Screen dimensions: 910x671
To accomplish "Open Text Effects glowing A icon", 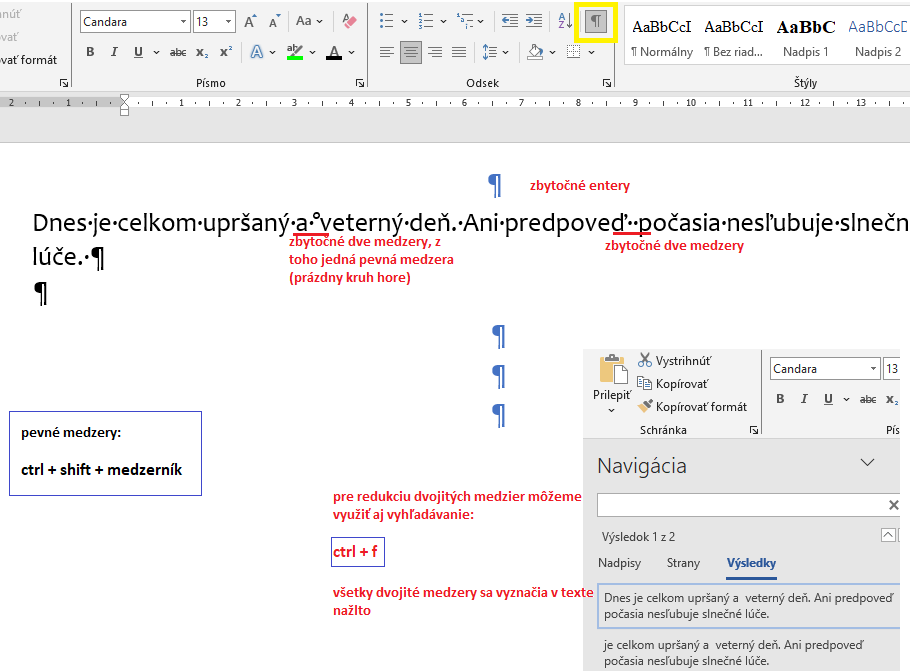I will tap(257, 52).
